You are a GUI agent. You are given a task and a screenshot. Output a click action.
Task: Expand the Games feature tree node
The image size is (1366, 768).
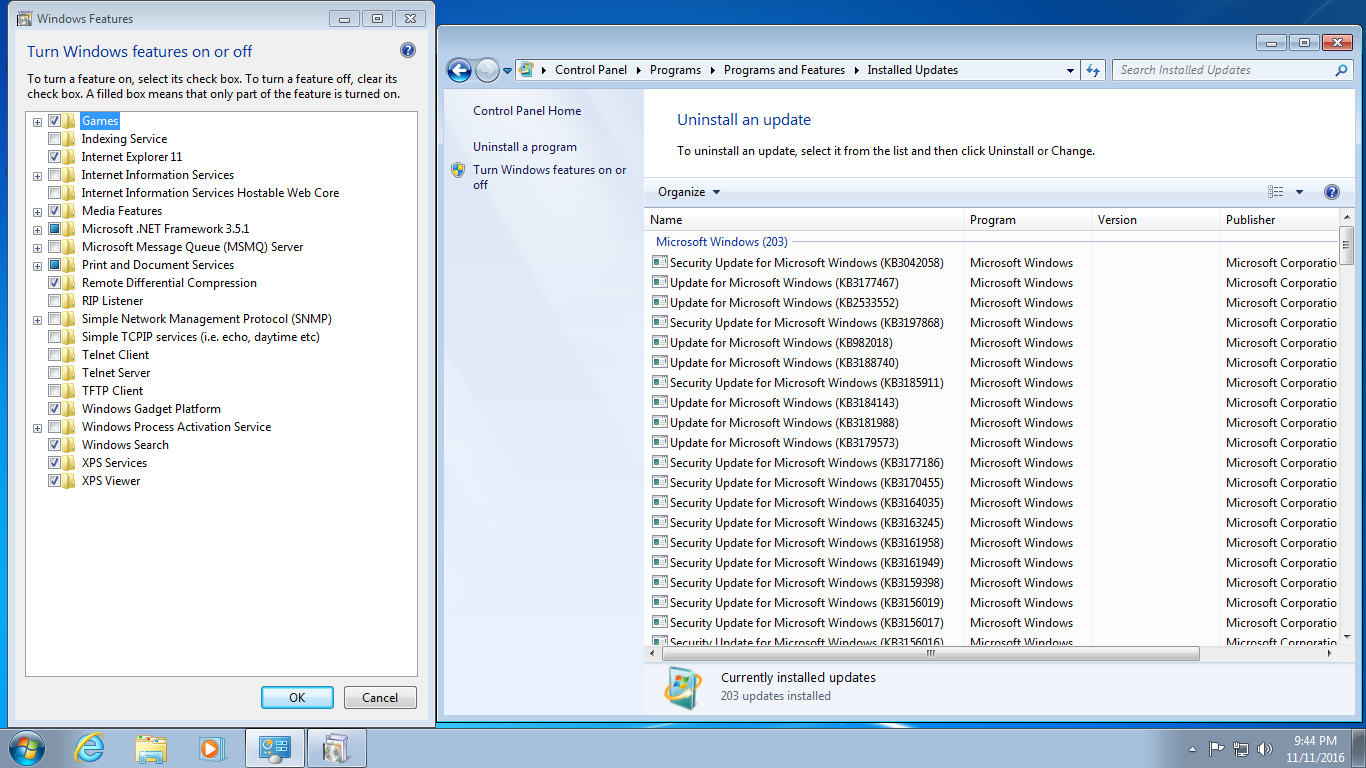(38, 122)
